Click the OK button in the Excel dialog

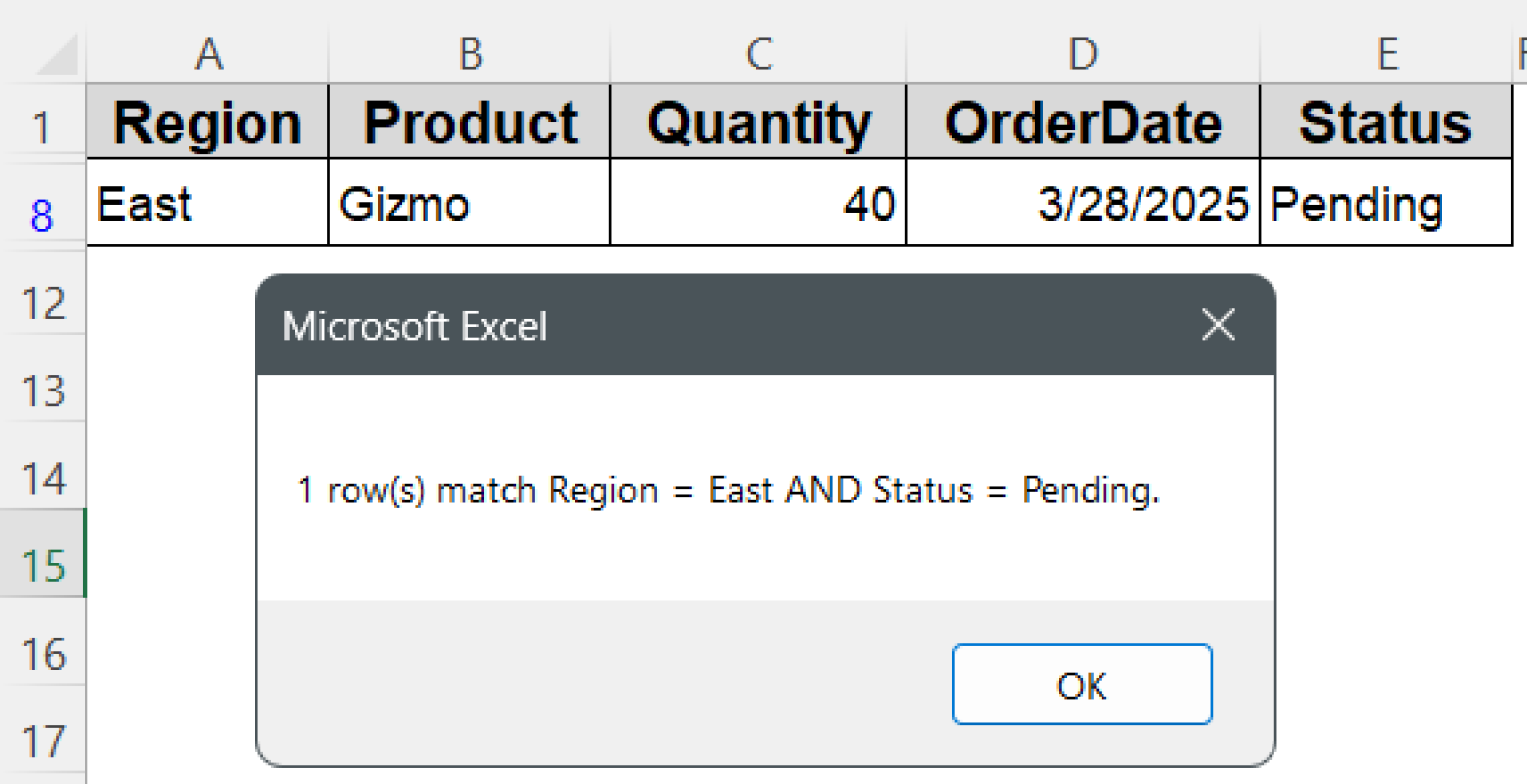click(1082, 685)
